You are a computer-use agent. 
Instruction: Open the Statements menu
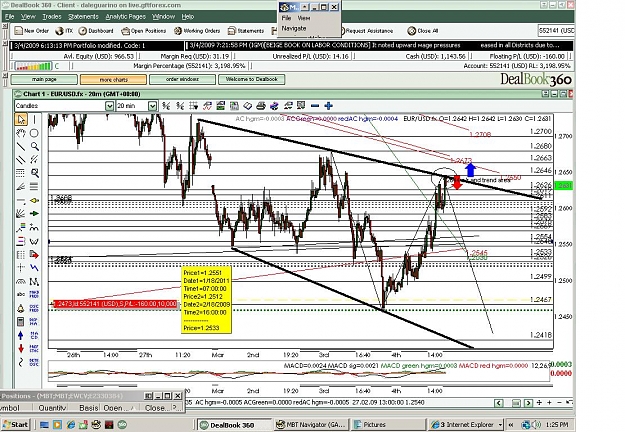(x=83, y=16)
